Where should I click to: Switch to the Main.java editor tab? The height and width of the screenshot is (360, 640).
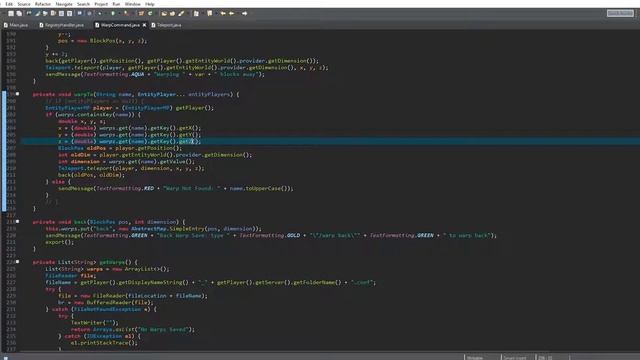(16, 25)
